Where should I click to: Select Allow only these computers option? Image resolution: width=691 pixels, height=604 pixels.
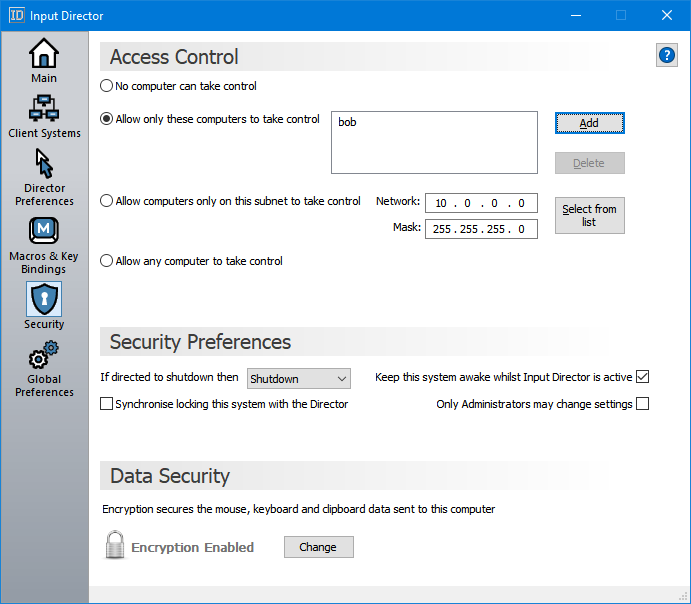coord(107,119)
